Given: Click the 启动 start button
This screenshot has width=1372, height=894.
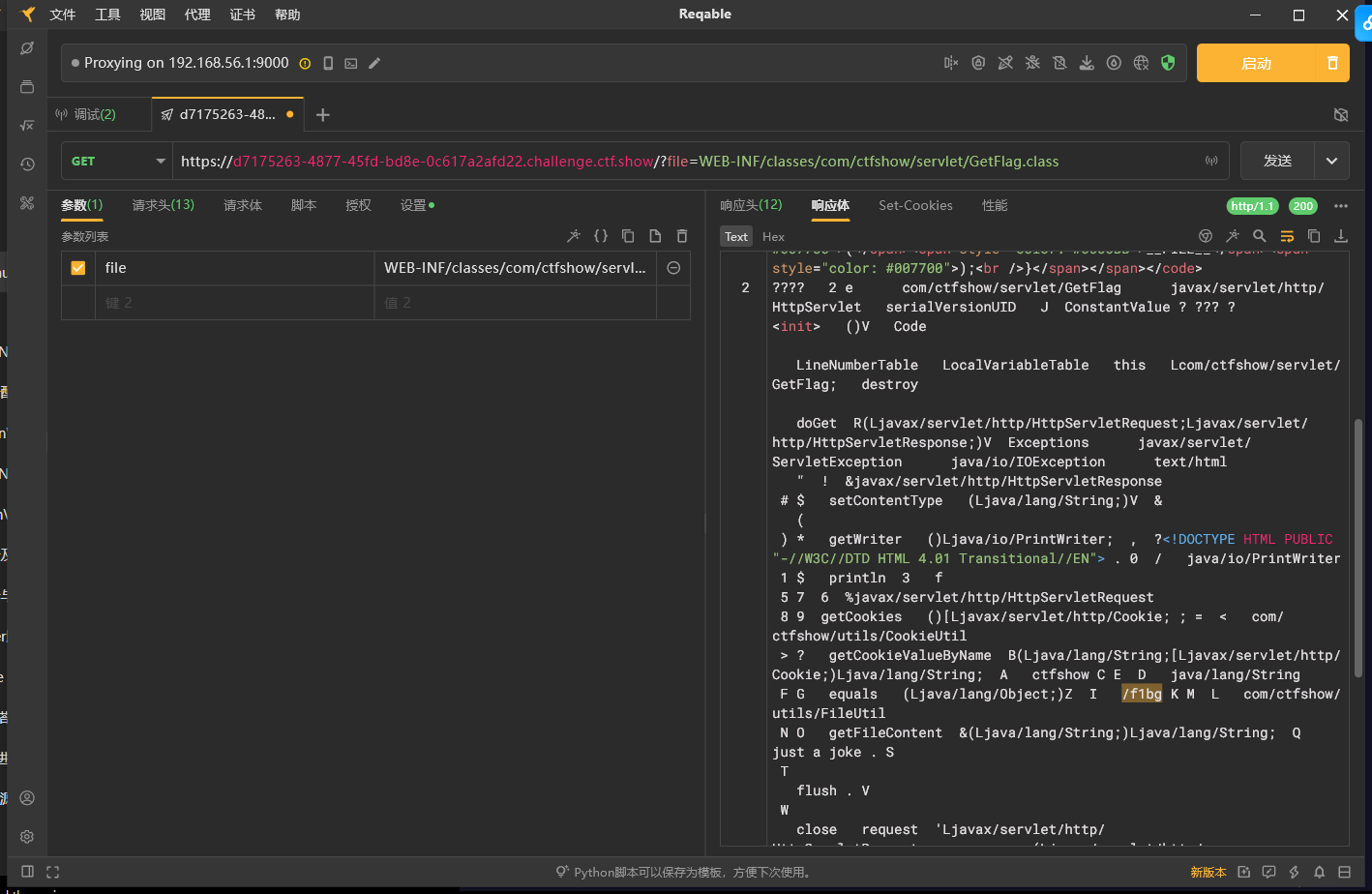Looking at the screenshot, I should coord(1256,63).
